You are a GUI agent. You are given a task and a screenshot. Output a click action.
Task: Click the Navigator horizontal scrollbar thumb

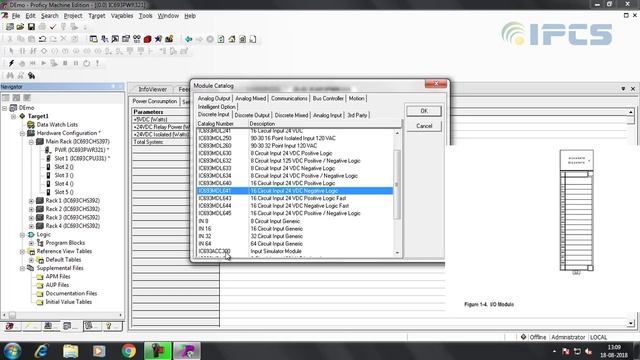click(x=13, y=315)
